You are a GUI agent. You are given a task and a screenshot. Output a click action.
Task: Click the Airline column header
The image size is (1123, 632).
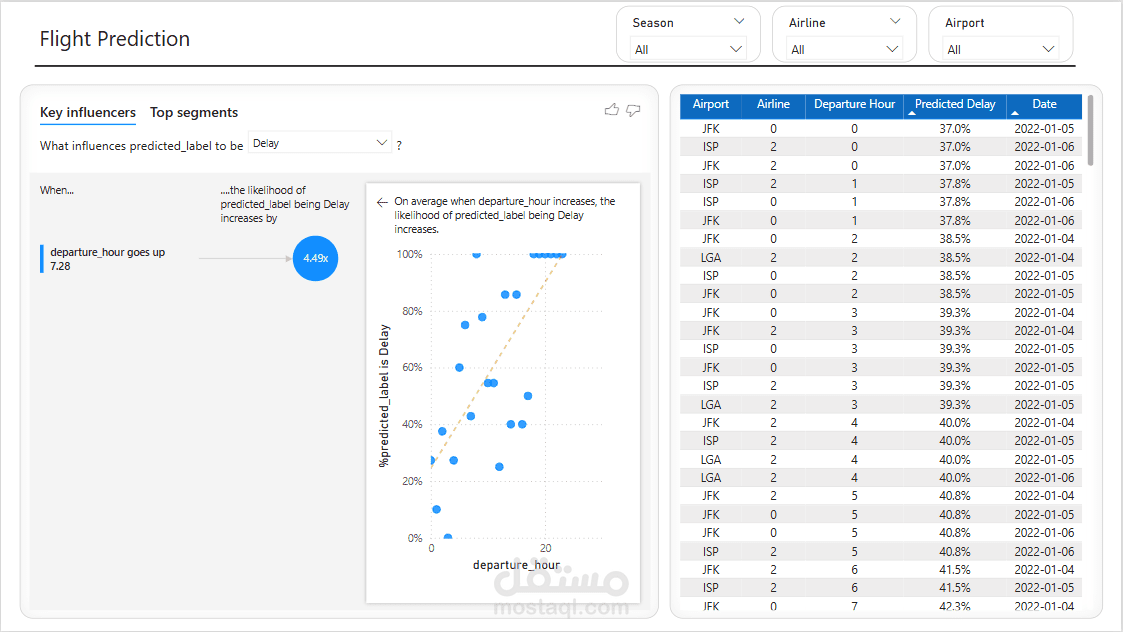tap(773, 105)
